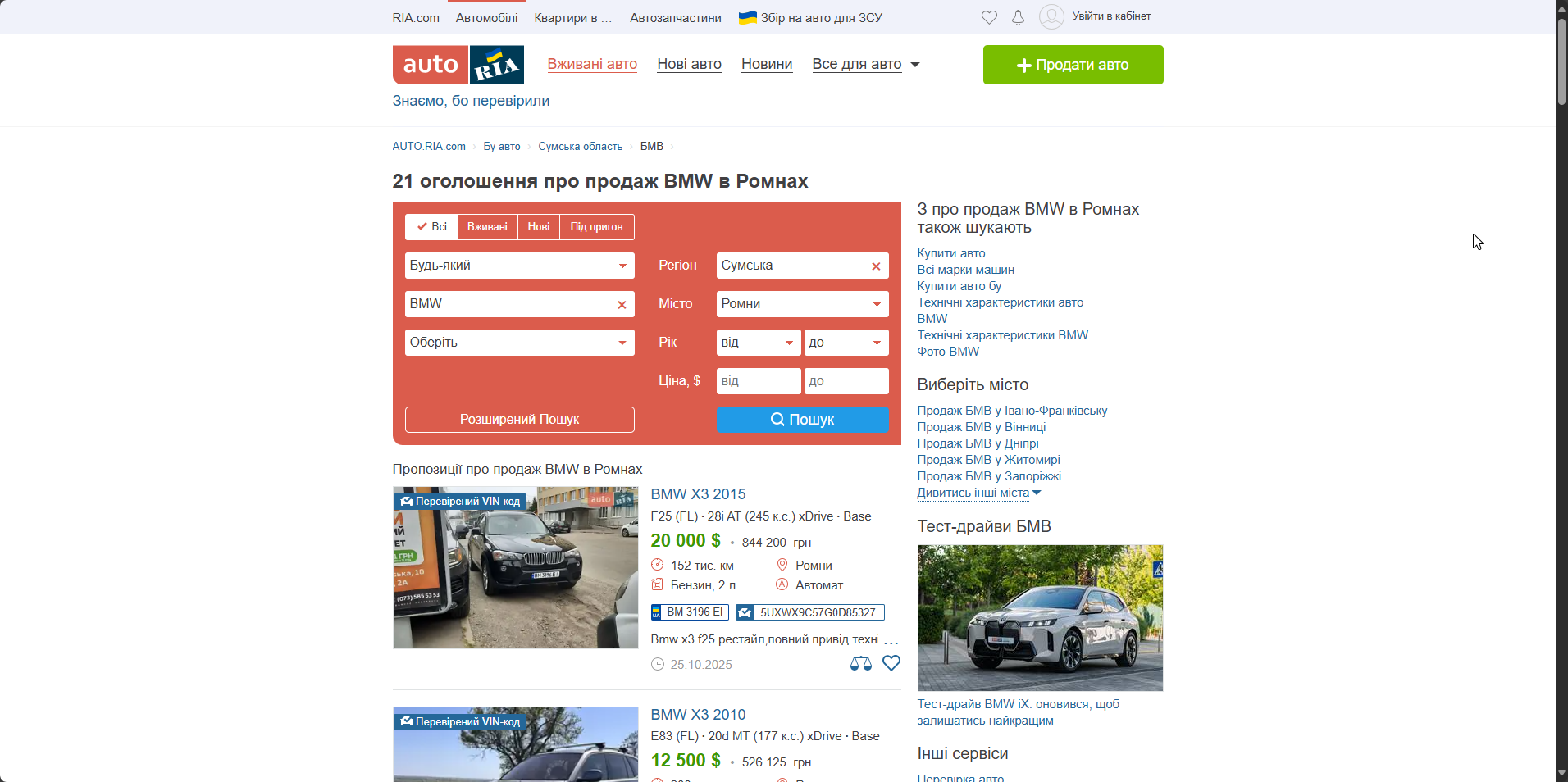Screen dimensions: 1568x782
Task: Click Увійти в кабінет link
Action: pos(1111,16)
